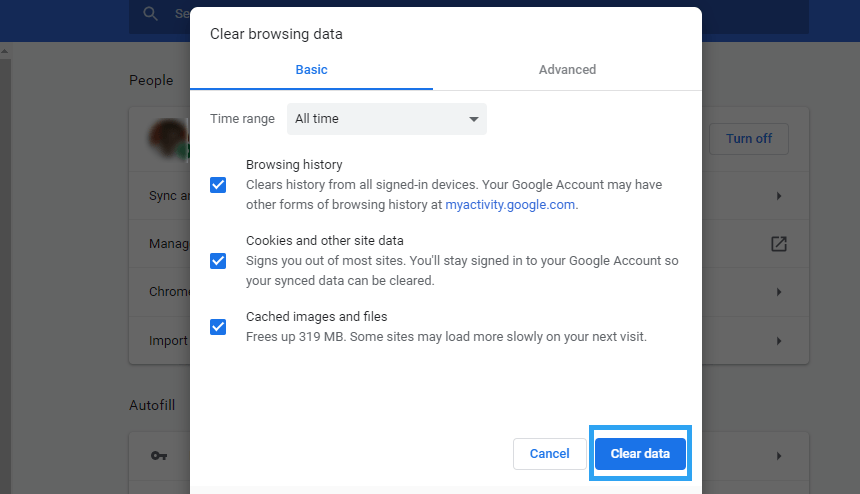Image resolution: width=860 pixels, height=494 pixels.
Task: Open the Time range dropdown
Action: 386,119
